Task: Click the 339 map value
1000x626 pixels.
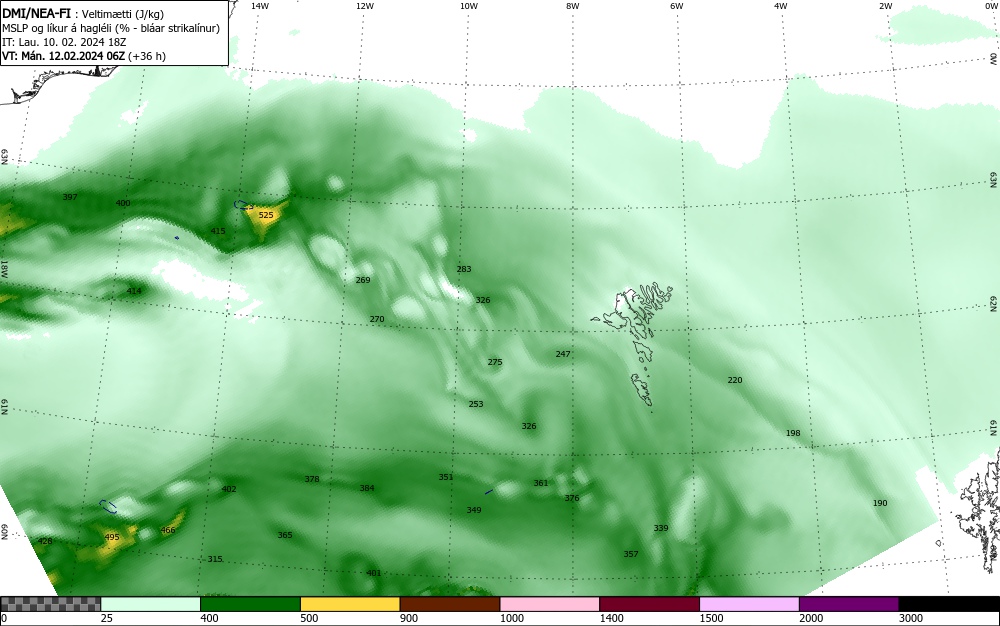Action: tap(661, 528)
